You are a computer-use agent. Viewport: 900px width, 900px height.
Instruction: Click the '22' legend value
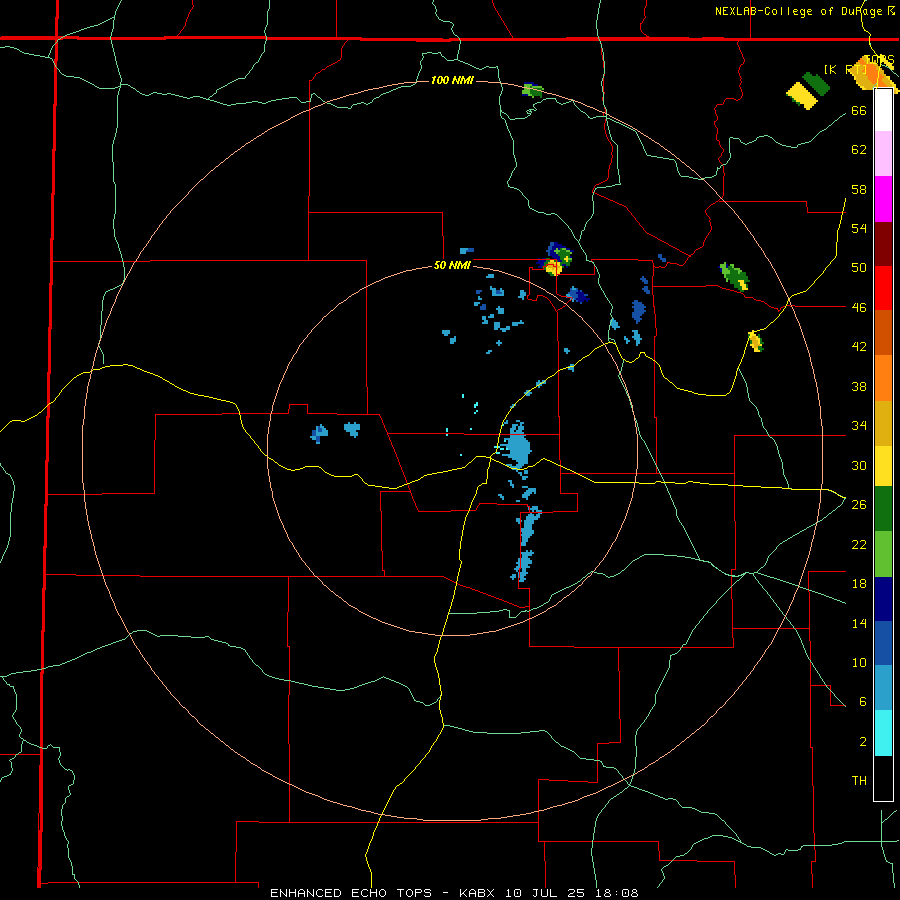859,544
